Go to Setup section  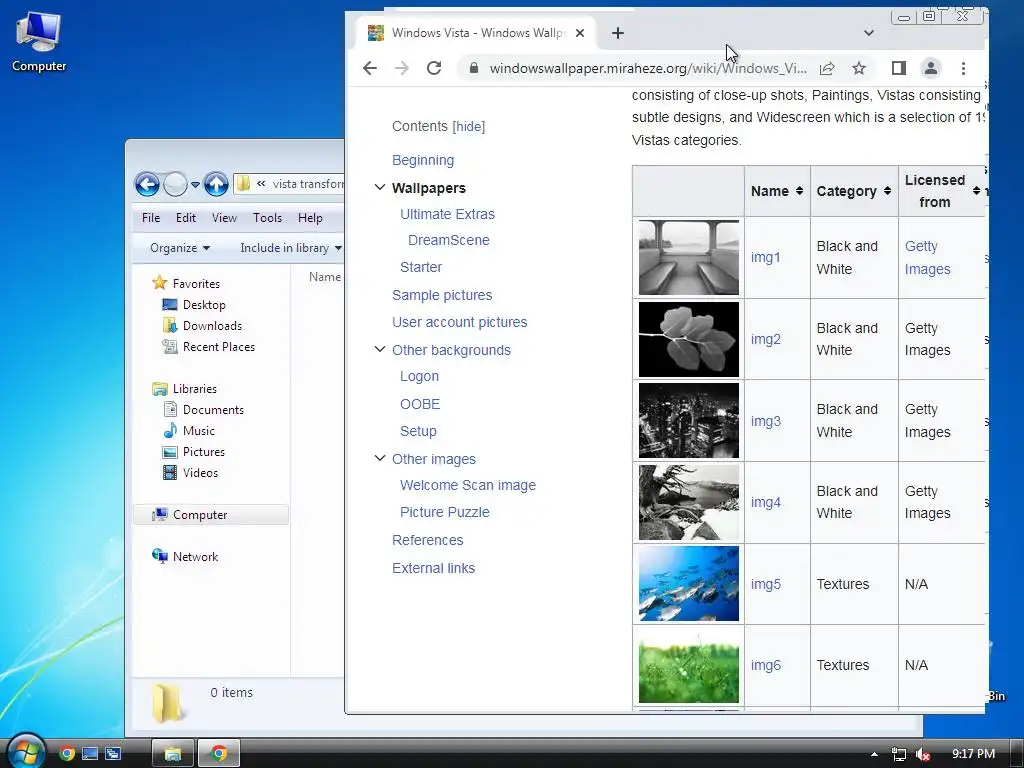point(418,431)
